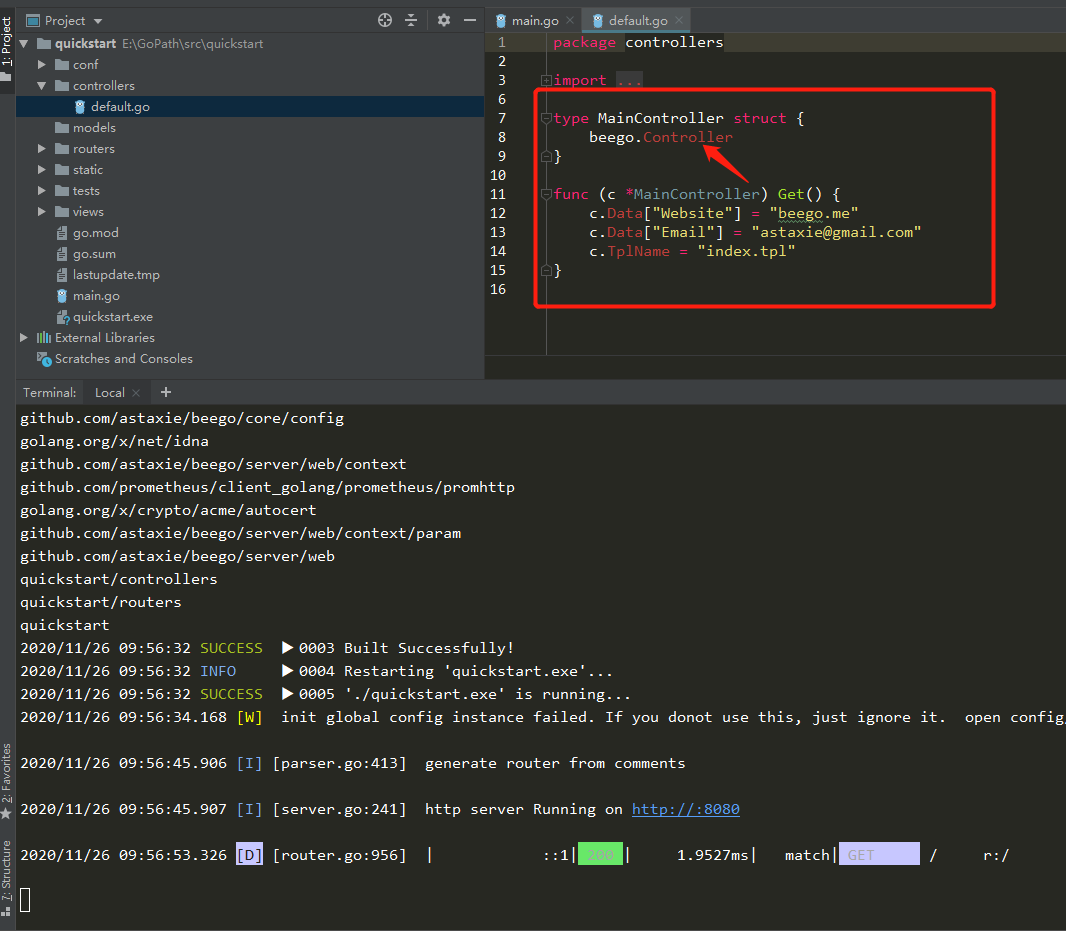The height and width of the screenshot is (931, 1066).
Task: Switch to the default.go editor tab
Action: point(638,21)
